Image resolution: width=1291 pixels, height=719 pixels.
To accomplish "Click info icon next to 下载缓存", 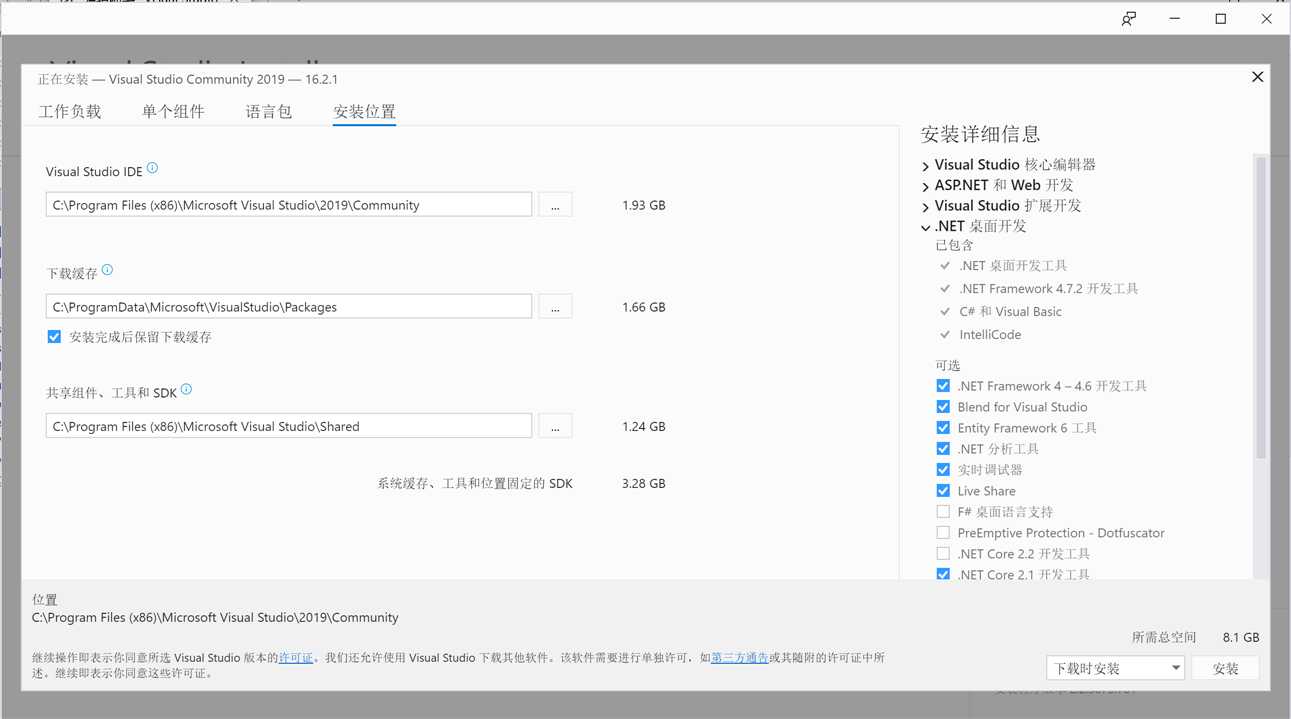I will click(x=107, y=270).
